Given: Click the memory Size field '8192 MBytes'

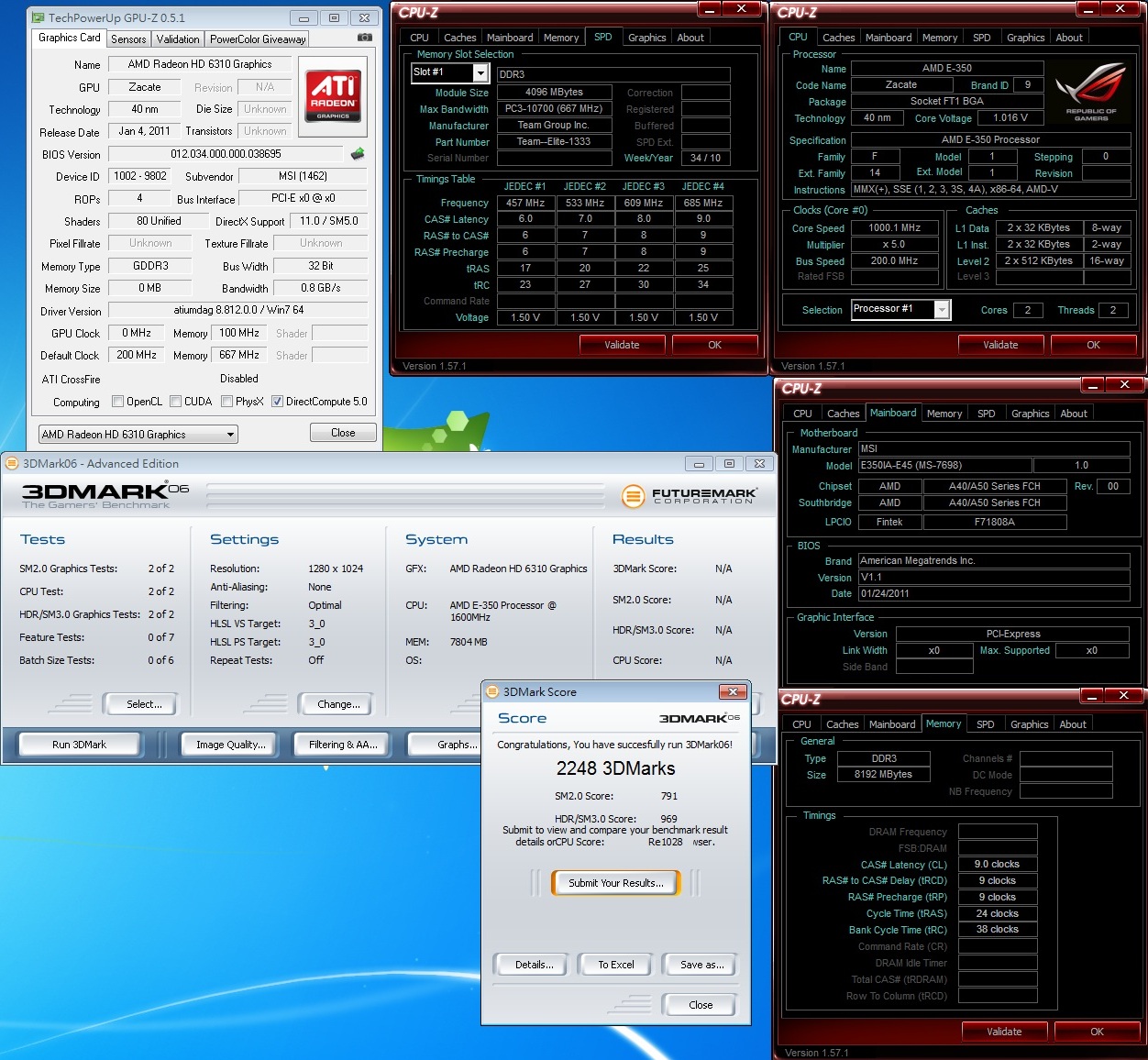Looking at the screenshot, I should point(883,774).
